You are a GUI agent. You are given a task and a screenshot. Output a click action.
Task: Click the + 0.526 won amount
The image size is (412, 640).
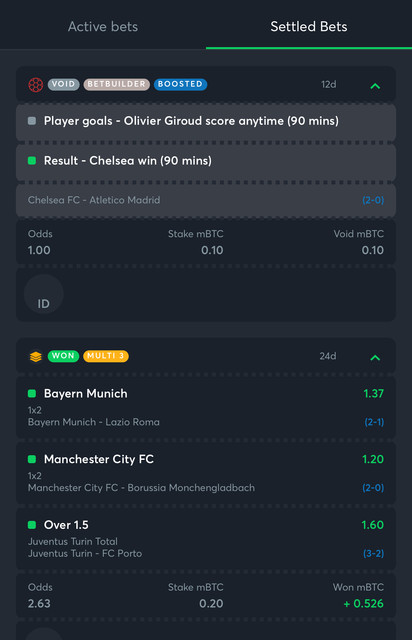click(x=363, y=603)
